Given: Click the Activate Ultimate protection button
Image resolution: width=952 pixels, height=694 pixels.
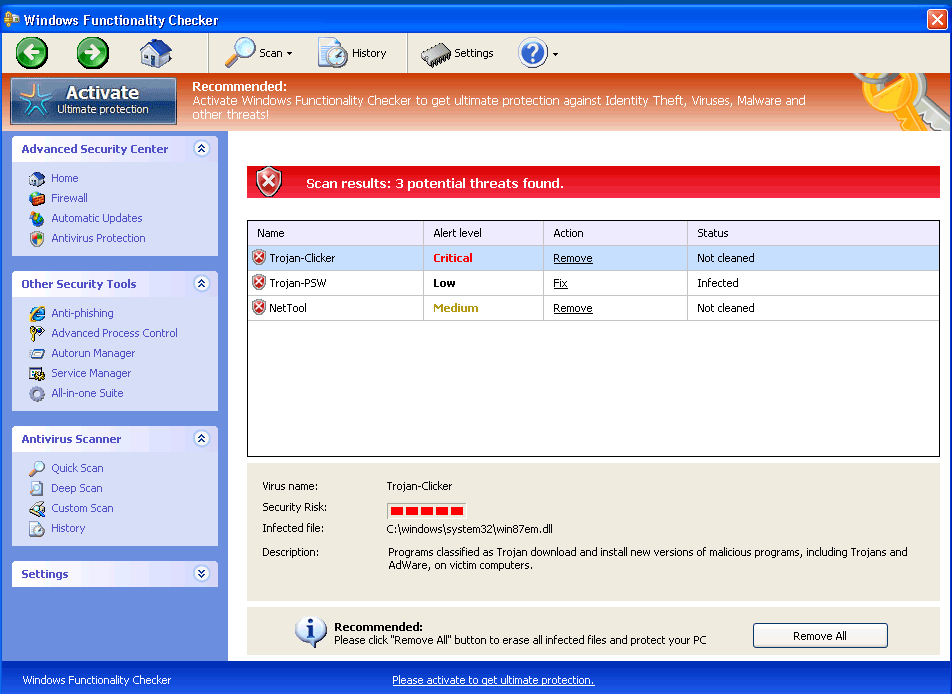Looking at the screenshot, I should (94, 101).
